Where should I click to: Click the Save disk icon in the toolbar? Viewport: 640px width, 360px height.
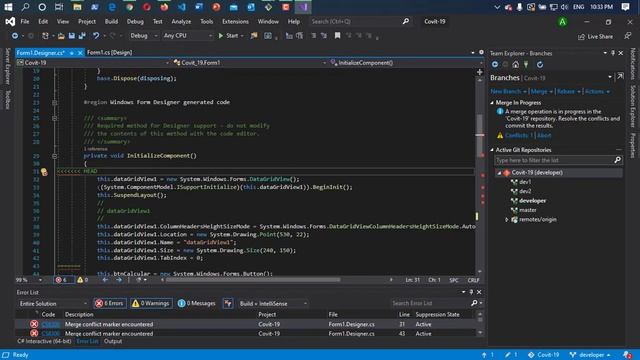[x=72, y=36]
